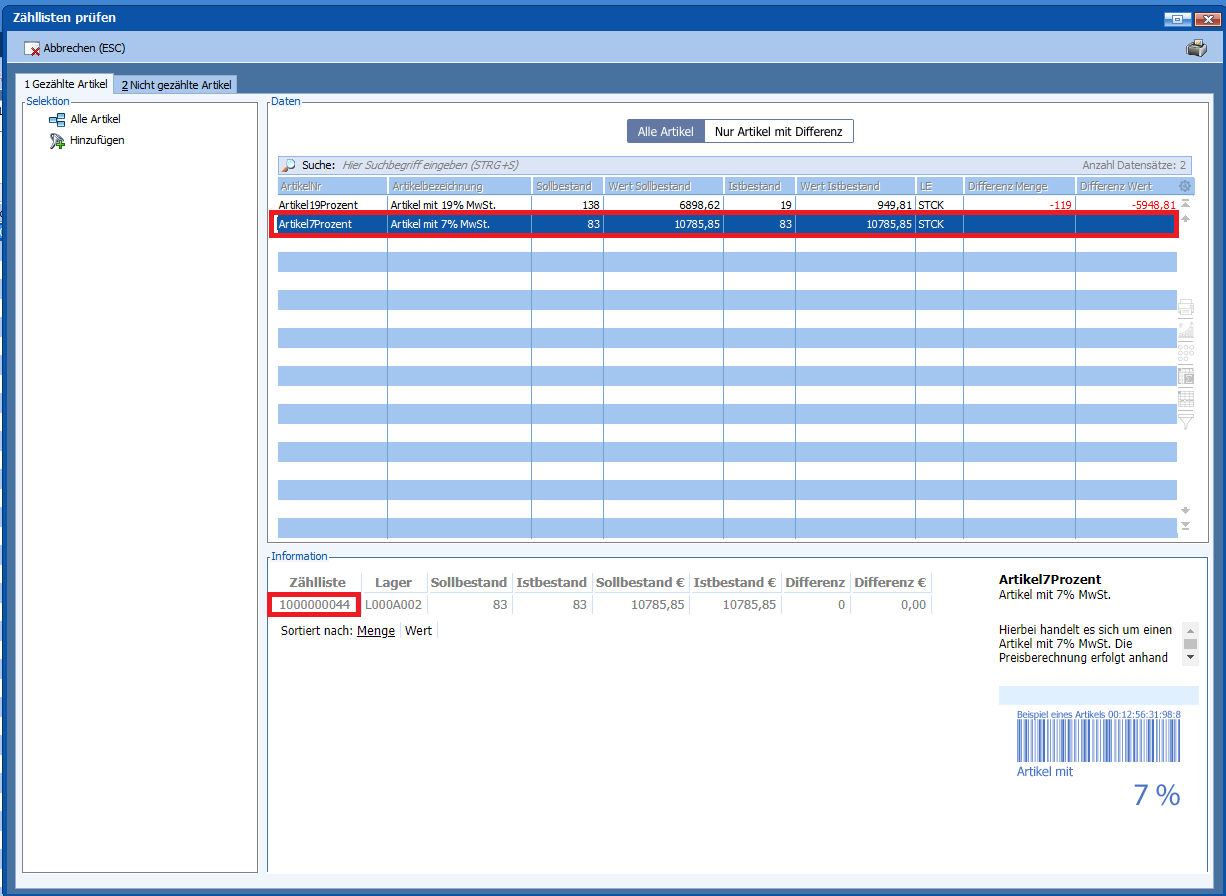The width and height of the screenshot is (1226, 896).
Task: Jump to last record arrow
Action: (x=1186, y=526)
